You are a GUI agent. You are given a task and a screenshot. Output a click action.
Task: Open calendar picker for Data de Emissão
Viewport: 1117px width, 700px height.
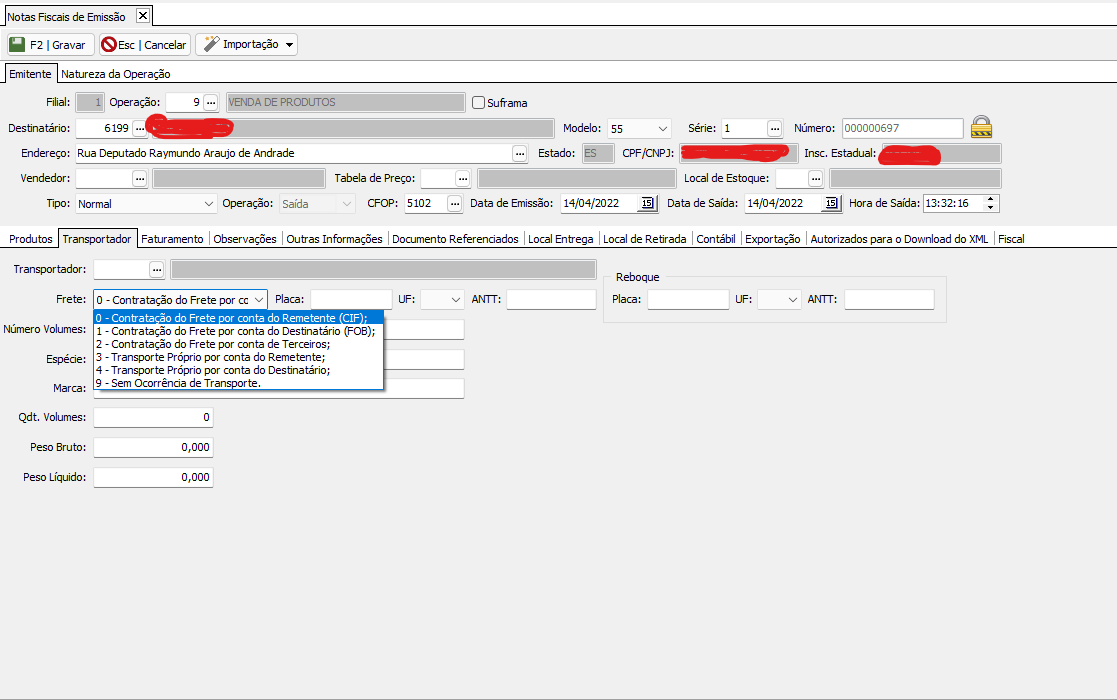647,203
